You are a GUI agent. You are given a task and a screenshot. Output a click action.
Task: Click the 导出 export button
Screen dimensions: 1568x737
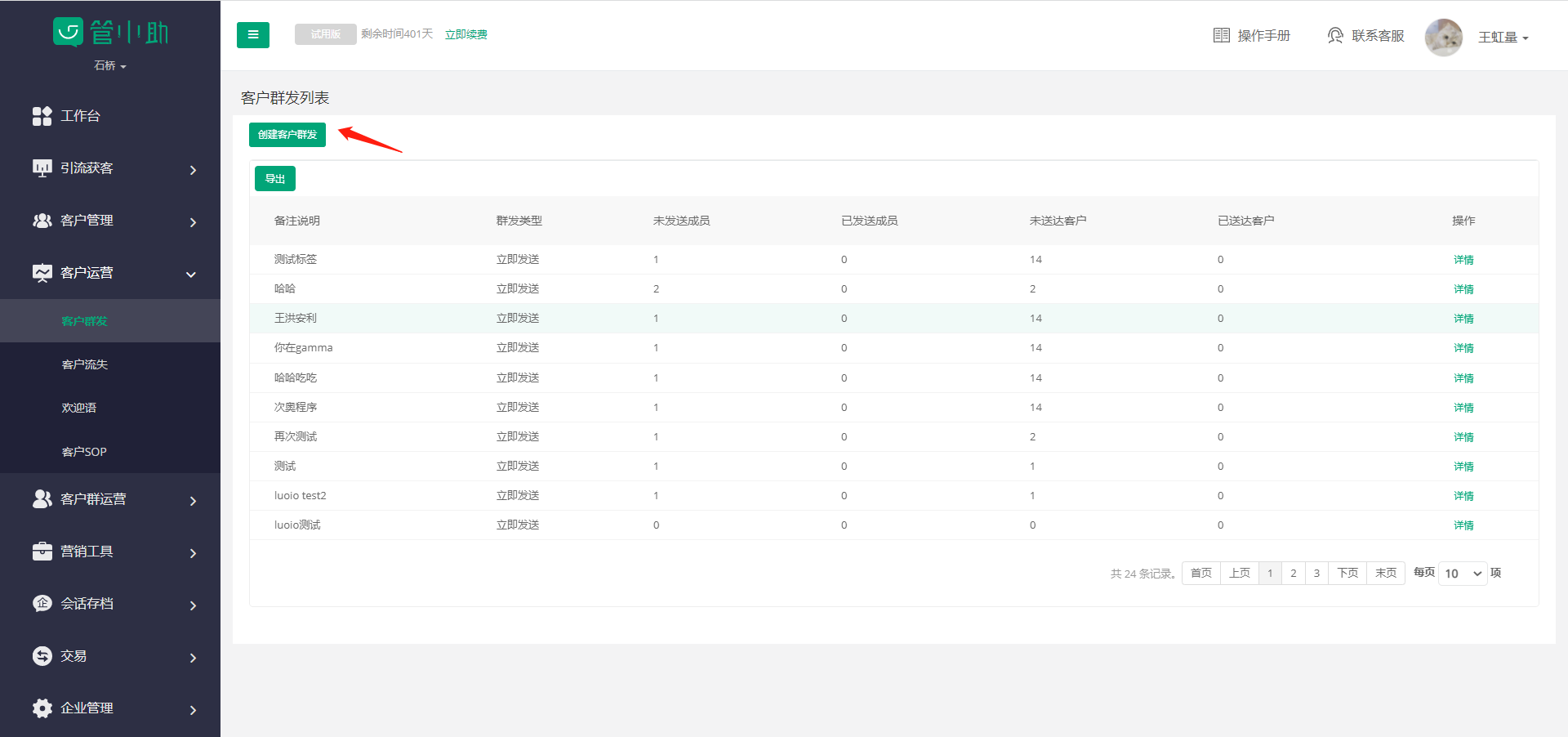(x=275, y=179)
